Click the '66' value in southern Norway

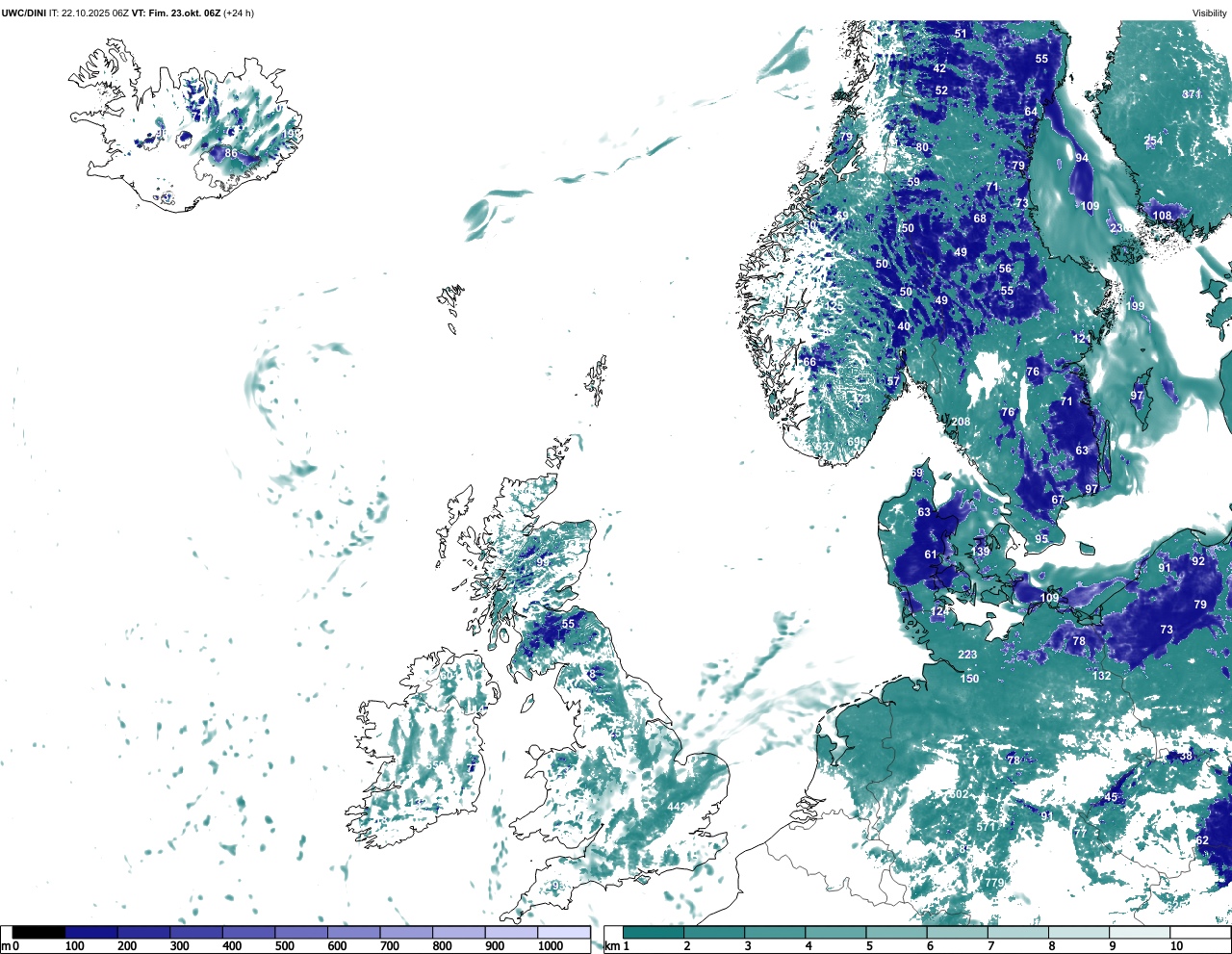tap(809, 363)
